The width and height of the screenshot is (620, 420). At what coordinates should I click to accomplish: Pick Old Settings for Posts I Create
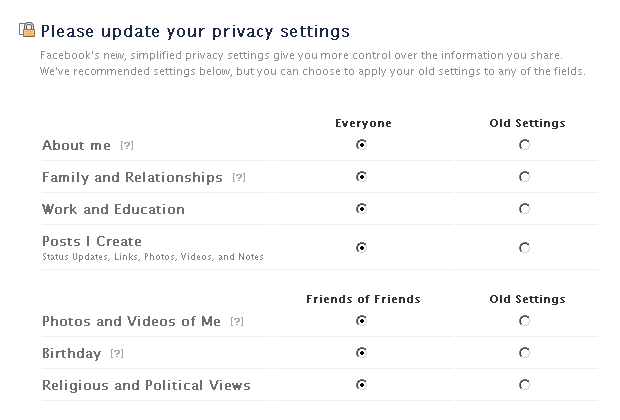click(x=525, y=247)
